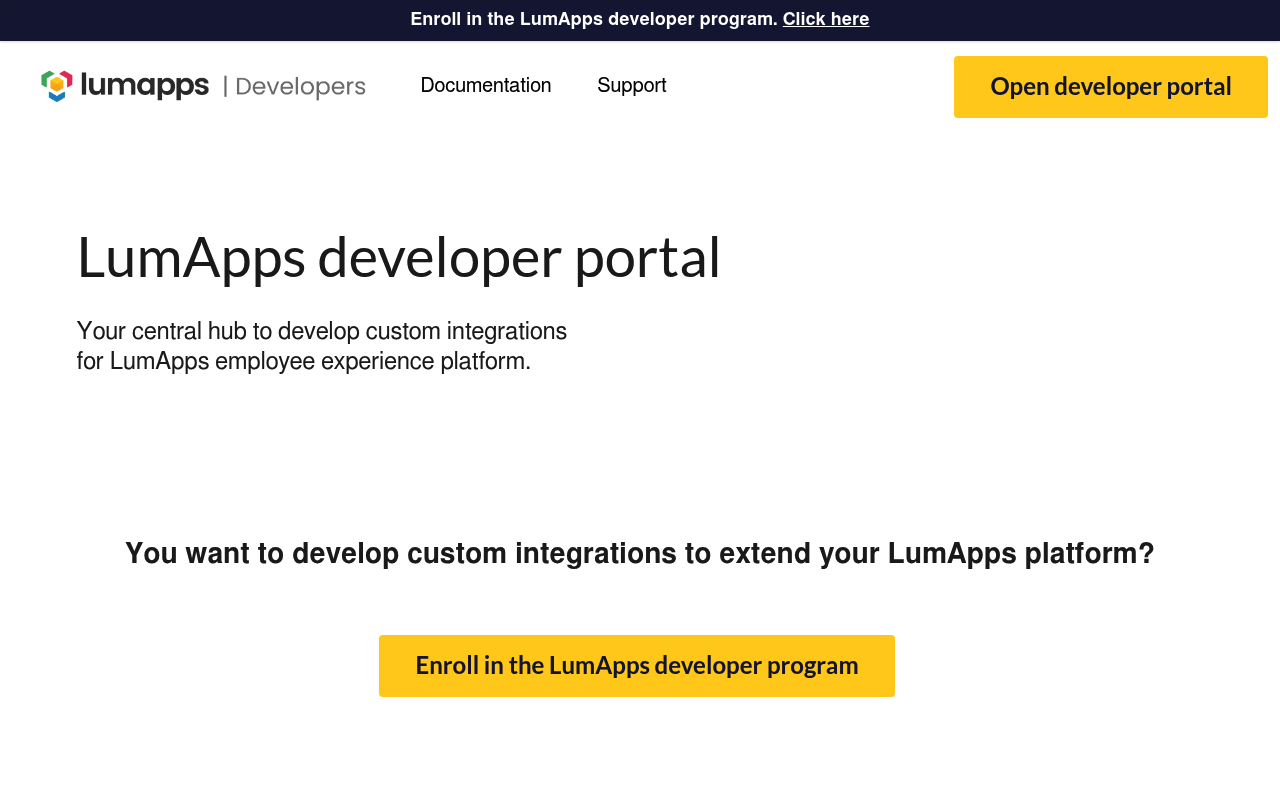Select the 'LumApps developer portal' heading
Image resolution: width=1280 pixels, height=800 pixels.
[x=399, y=257]
